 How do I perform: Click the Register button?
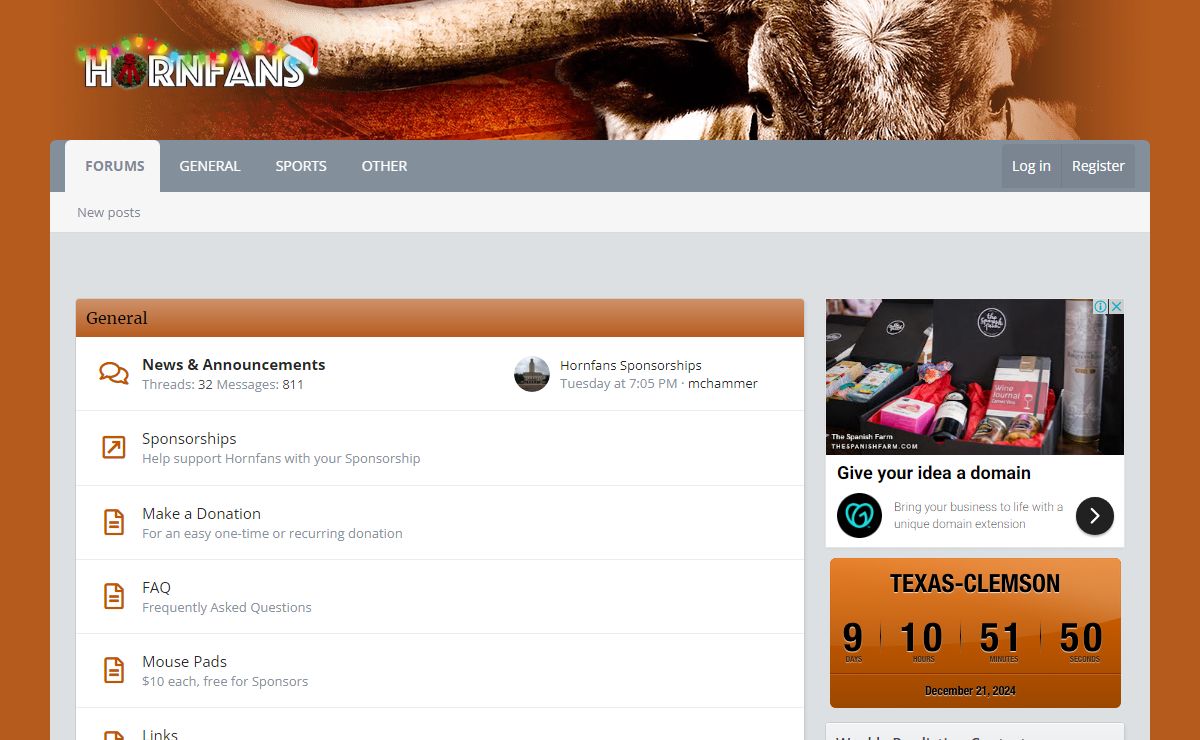1098,166
